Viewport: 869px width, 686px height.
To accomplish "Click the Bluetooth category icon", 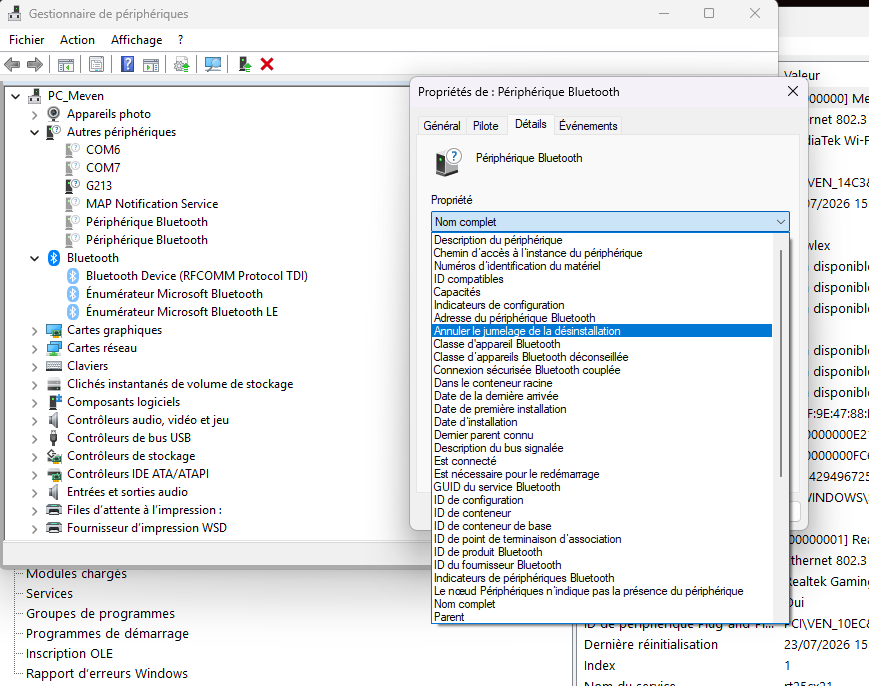I will [54, 258].
